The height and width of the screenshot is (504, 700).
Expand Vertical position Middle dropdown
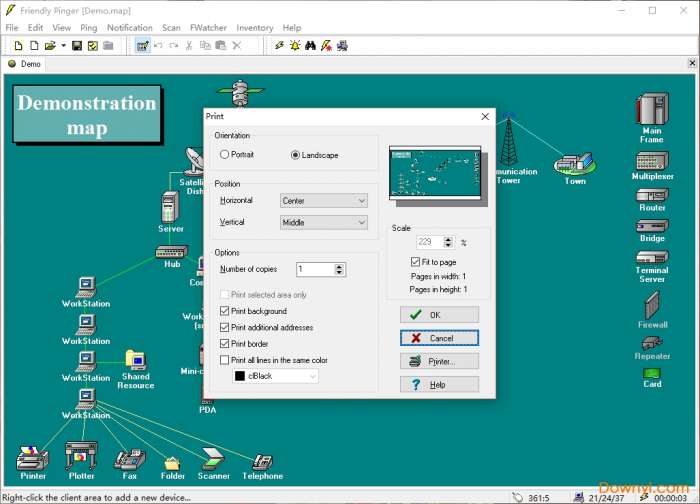(324, 223)
